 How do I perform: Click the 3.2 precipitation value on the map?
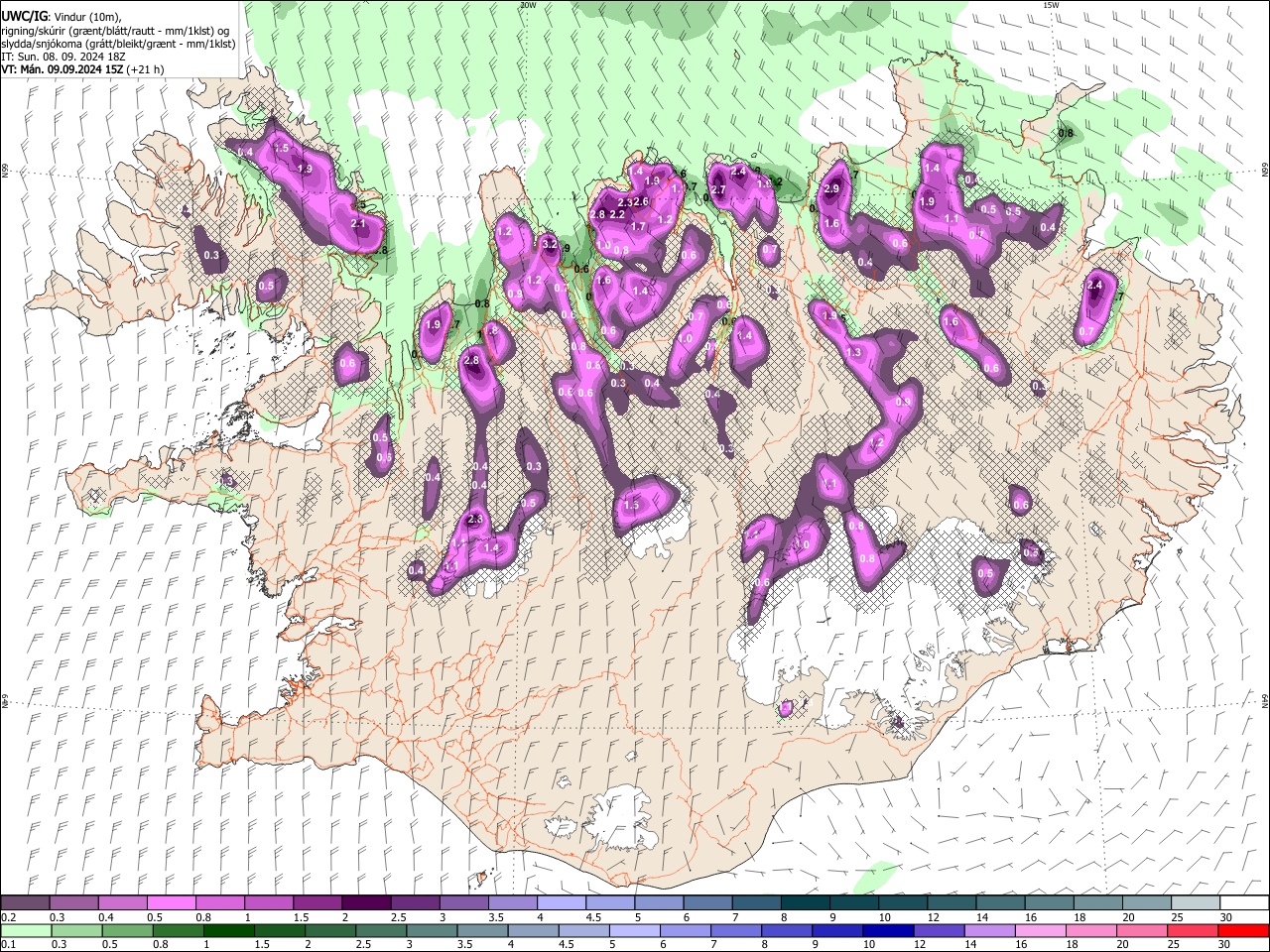click(x=549, y=244)
